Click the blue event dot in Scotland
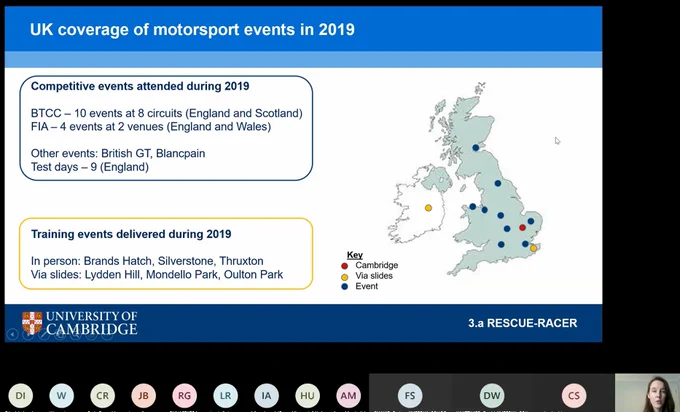680x412 pixels. point(476,147)
